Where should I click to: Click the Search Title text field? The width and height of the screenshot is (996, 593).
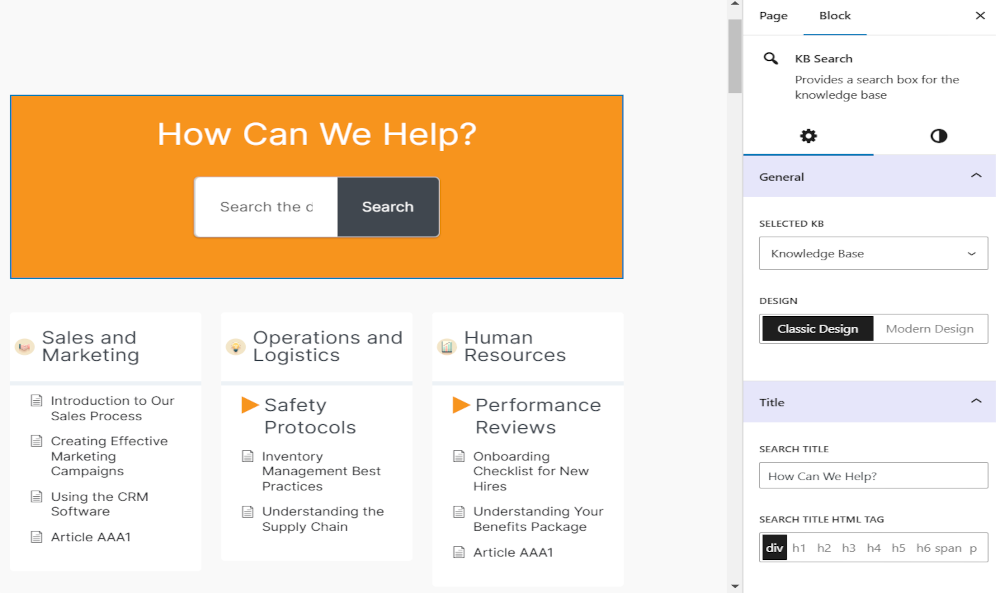[x=873, y=476]
